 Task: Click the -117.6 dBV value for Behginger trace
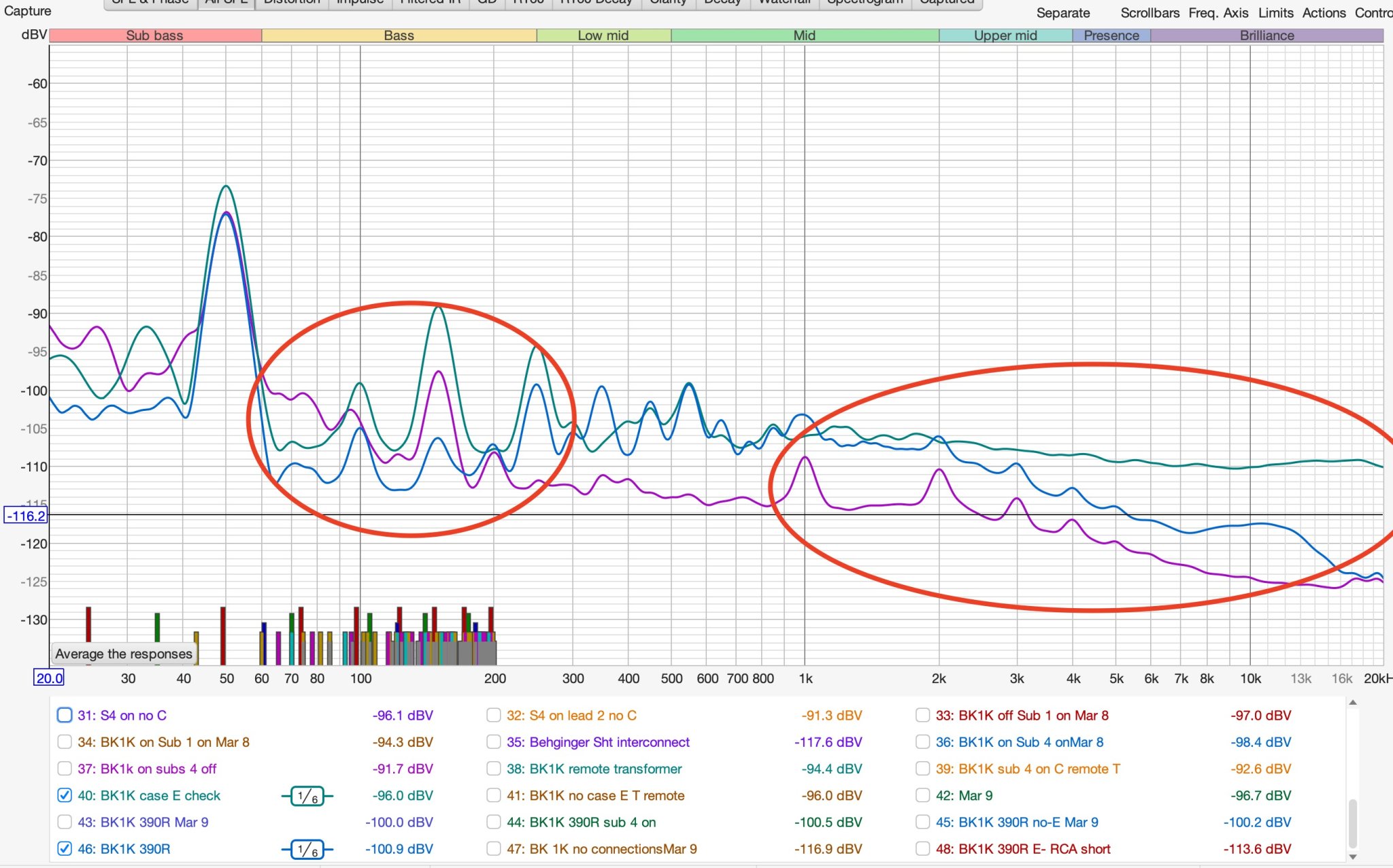coord(828,741)
